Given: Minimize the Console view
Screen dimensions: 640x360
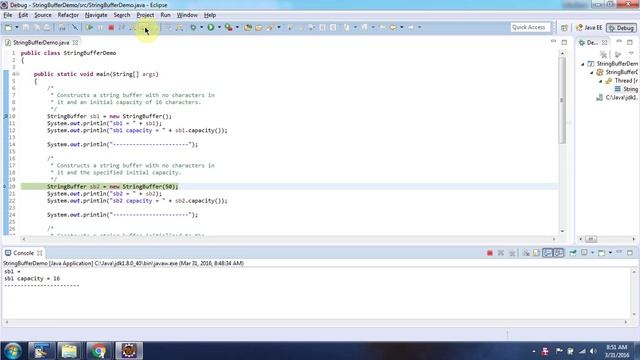Looking at the screenshot, I should [619, 253].
